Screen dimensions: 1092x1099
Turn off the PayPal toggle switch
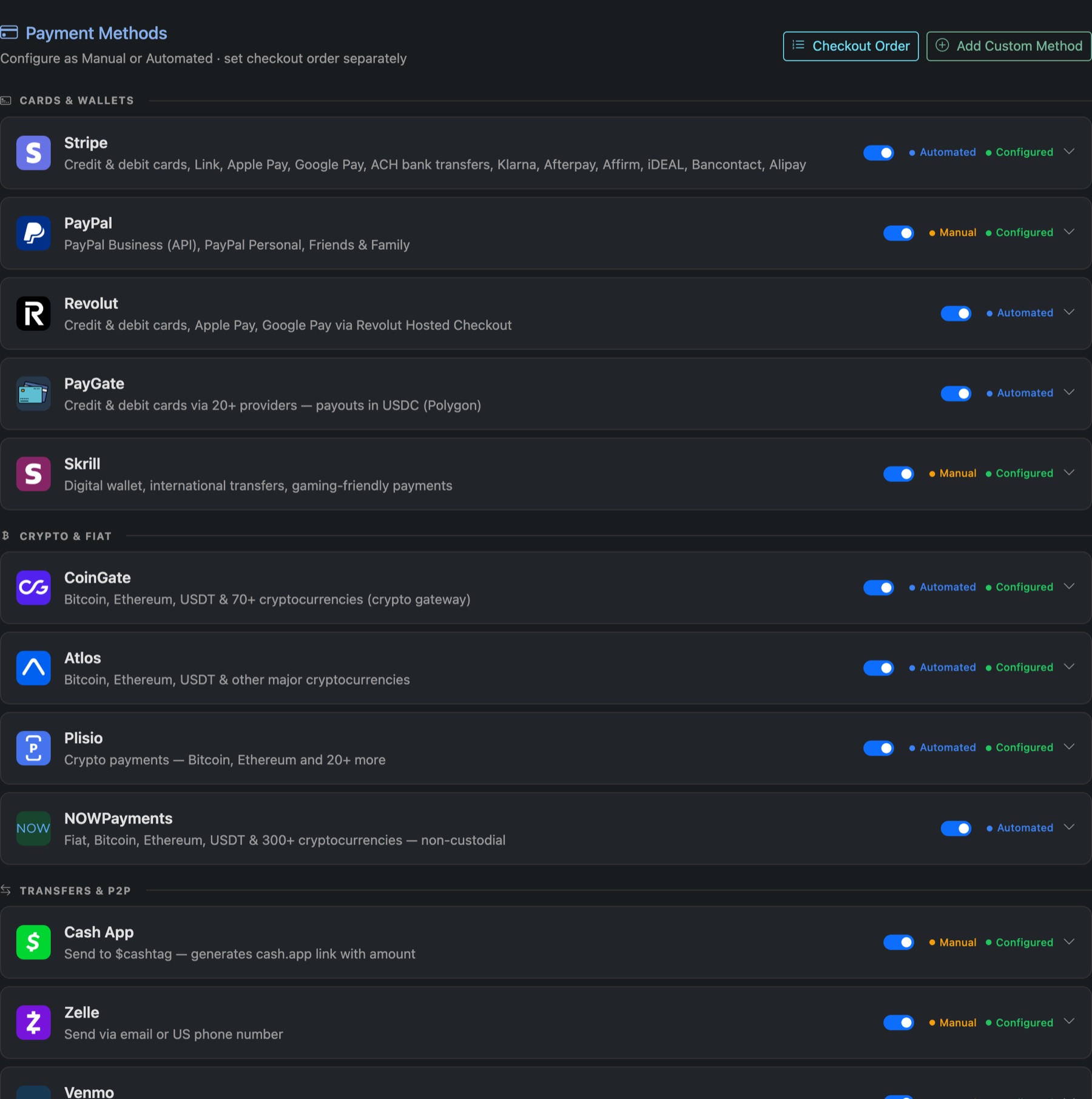[x=898, y=233]
